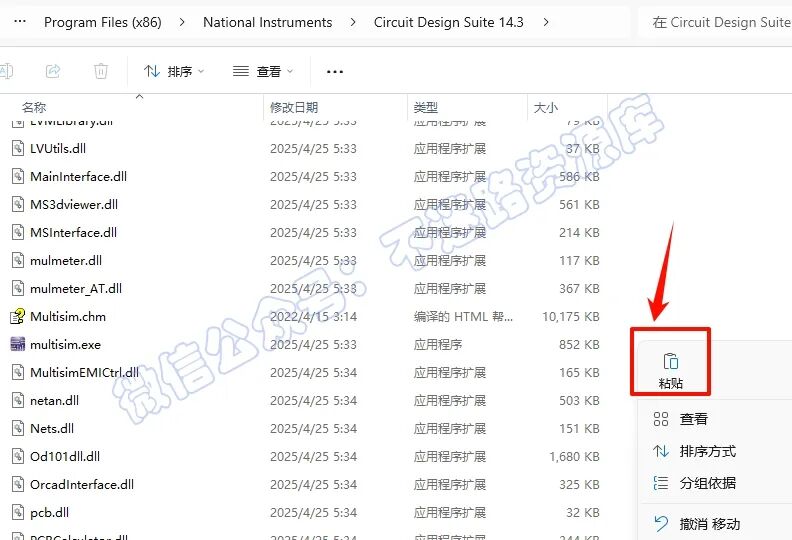
Task: Select the file mulmeter.dll
Action: click(66, 261)
